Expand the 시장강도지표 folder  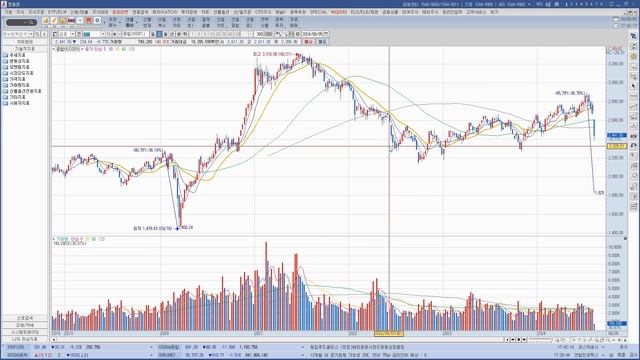(x=18, y=73)
